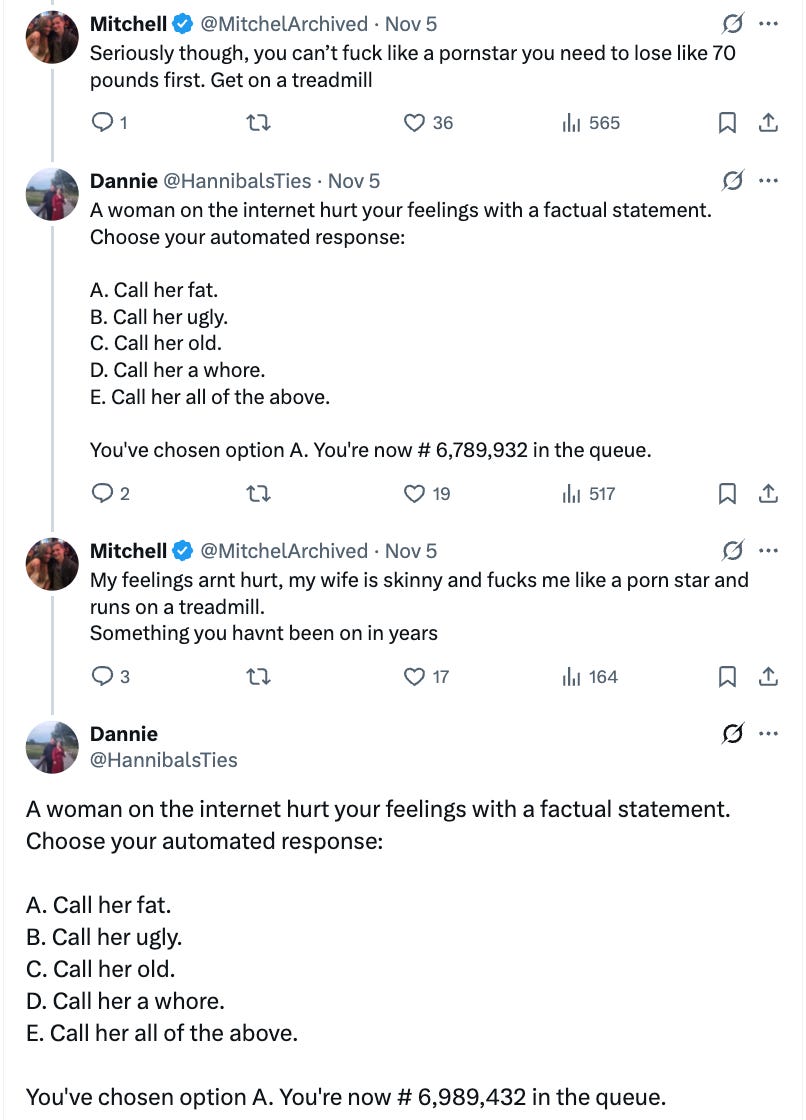Click Grok icon on Dannie's main tweet

tap(732, 734)
